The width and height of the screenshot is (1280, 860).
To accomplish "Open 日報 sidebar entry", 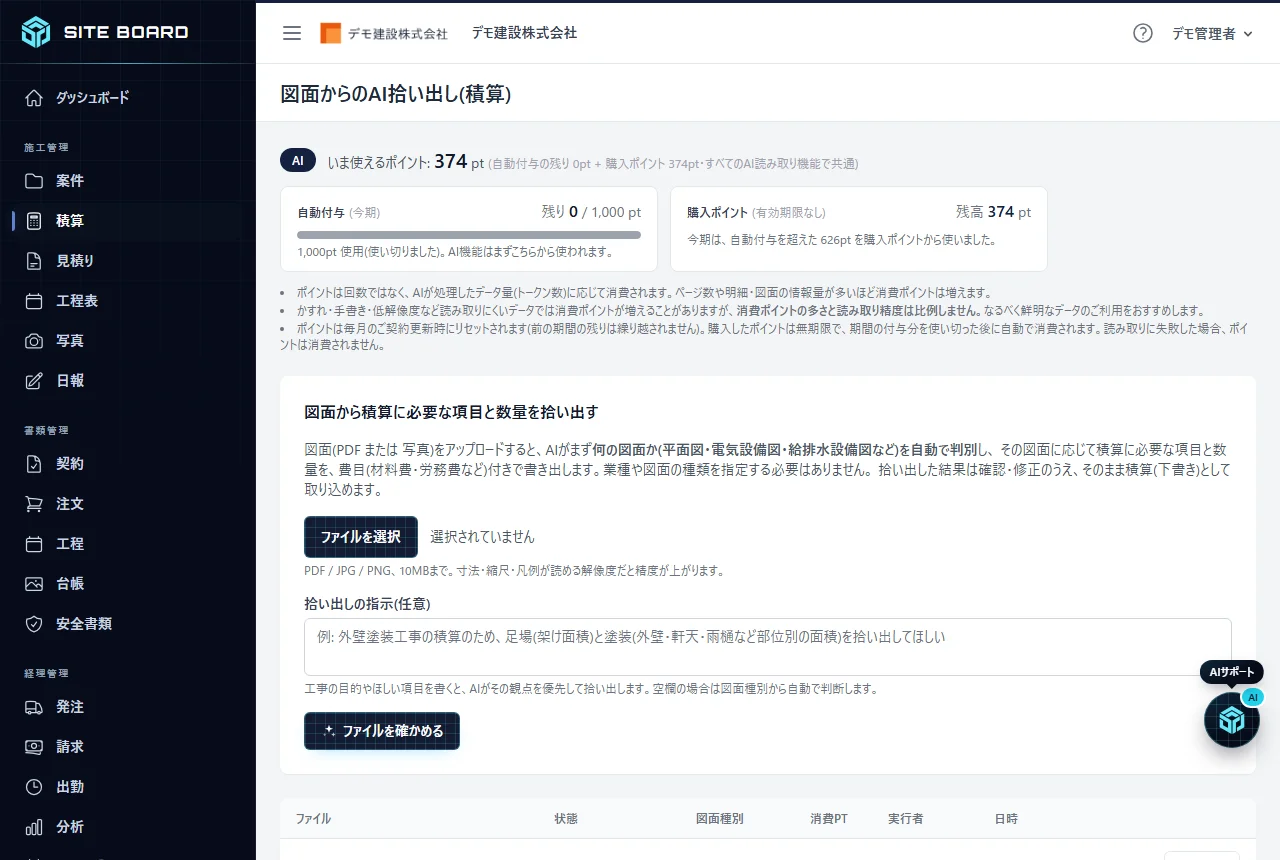I will 128,381.
